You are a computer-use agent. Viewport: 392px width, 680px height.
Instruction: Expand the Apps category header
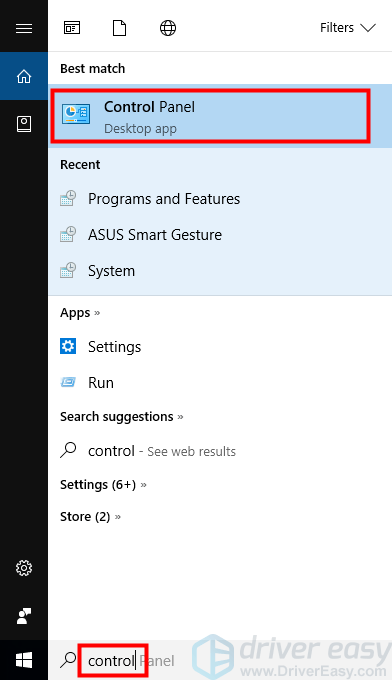click(x=80, y=313)
